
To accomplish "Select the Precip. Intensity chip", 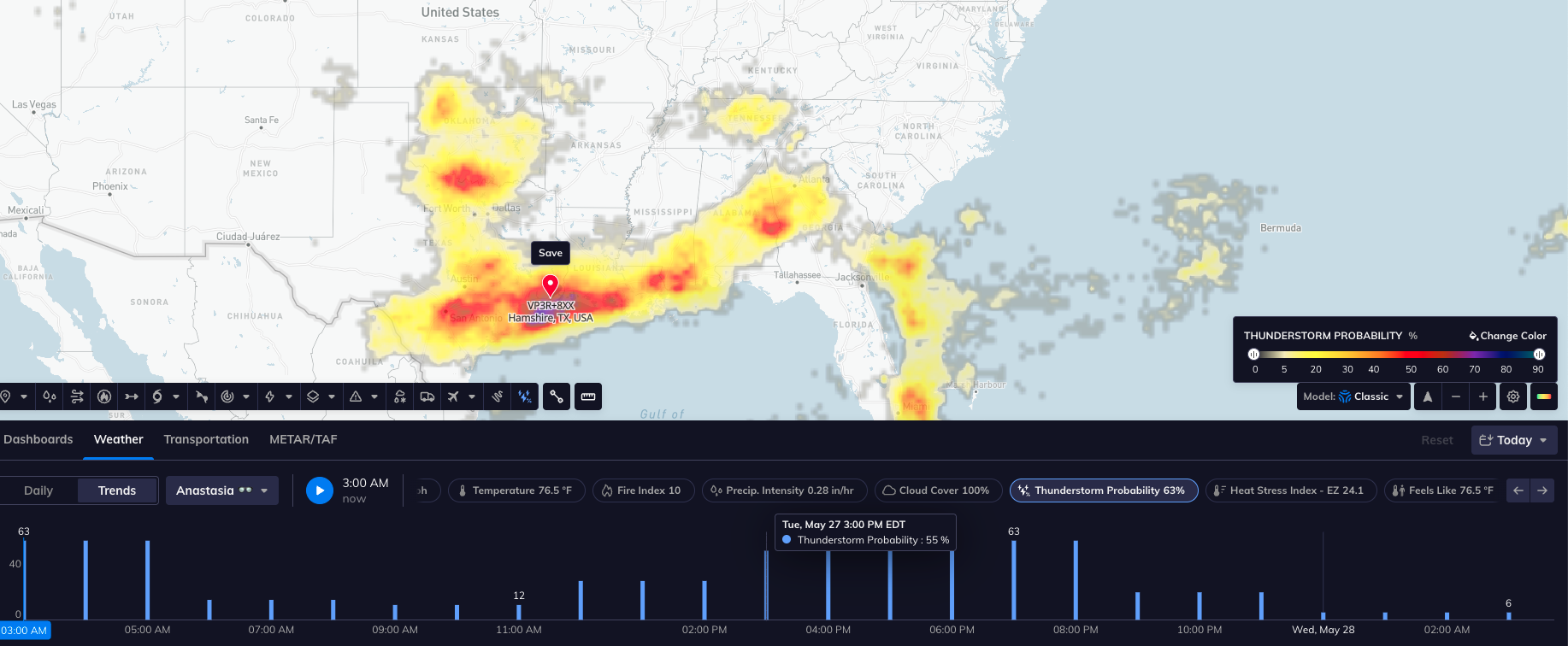I will coord(784,490).
